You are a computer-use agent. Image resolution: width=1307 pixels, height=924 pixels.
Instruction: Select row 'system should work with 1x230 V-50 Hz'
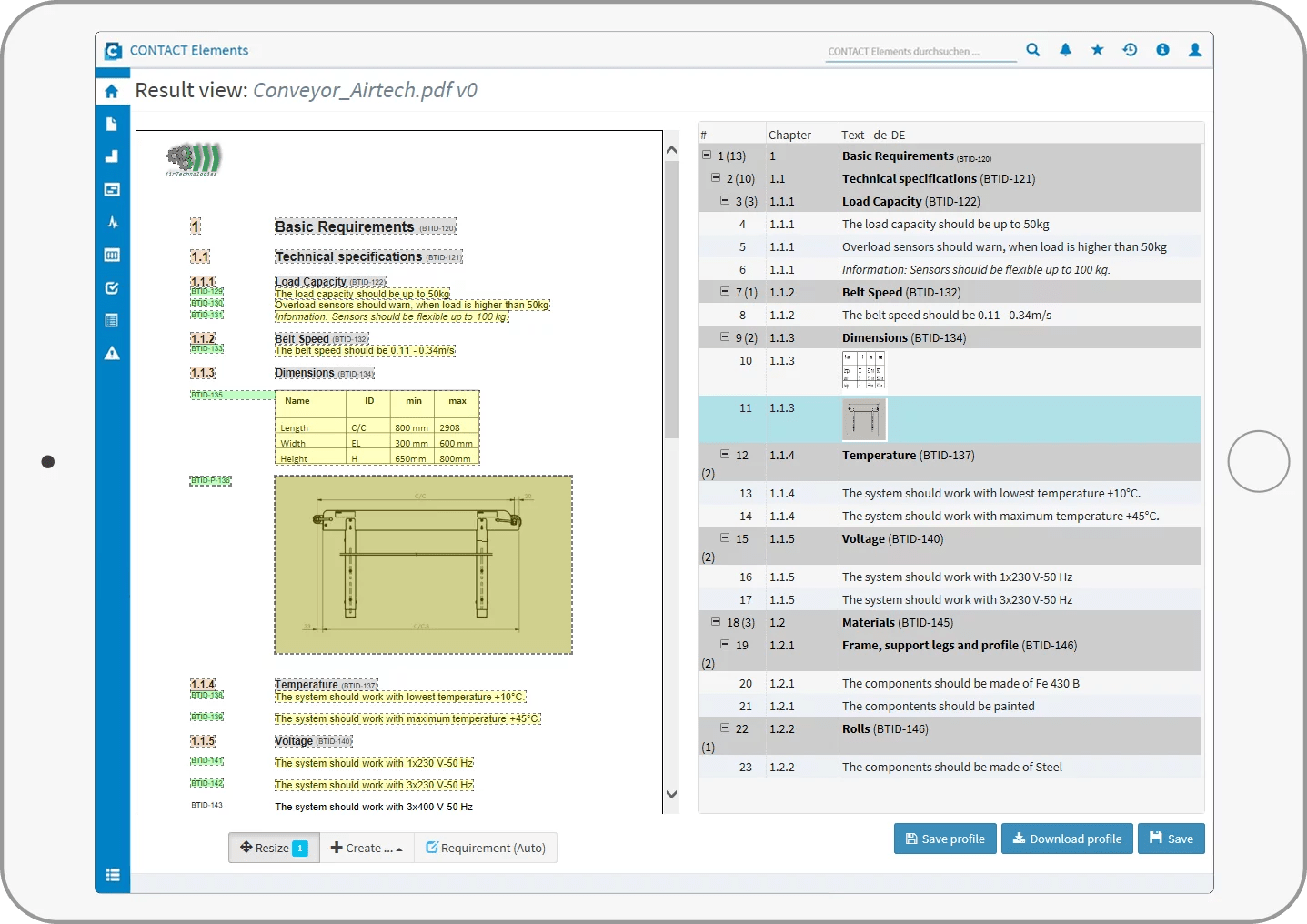950,577
